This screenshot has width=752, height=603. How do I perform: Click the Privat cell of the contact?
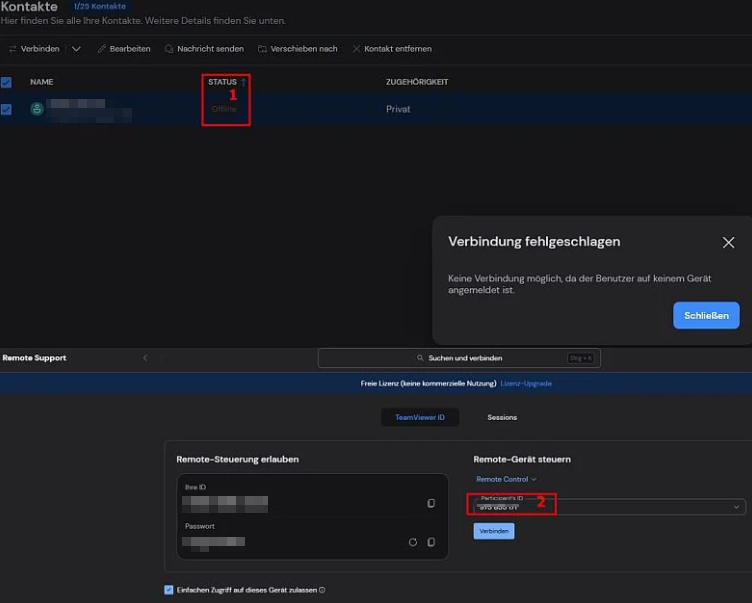pos(398,109)
